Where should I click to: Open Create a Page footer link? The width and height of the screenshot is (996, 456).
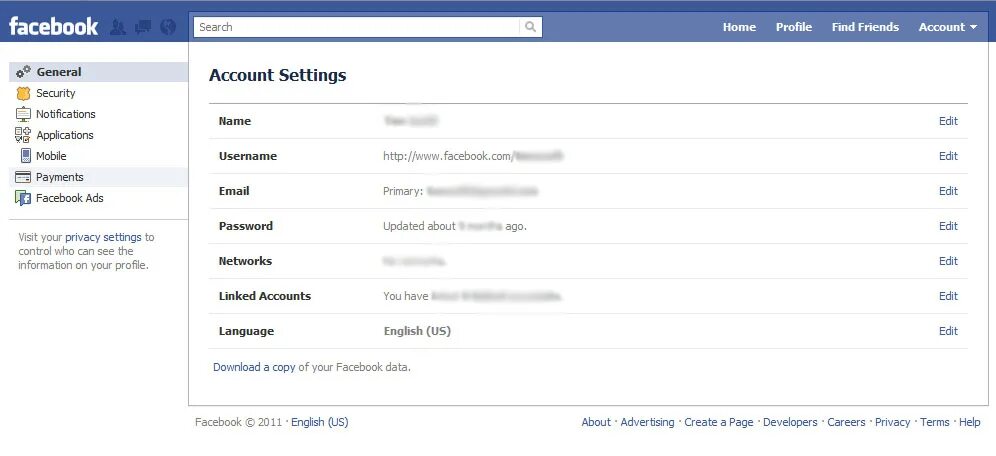tap(718, 422)
